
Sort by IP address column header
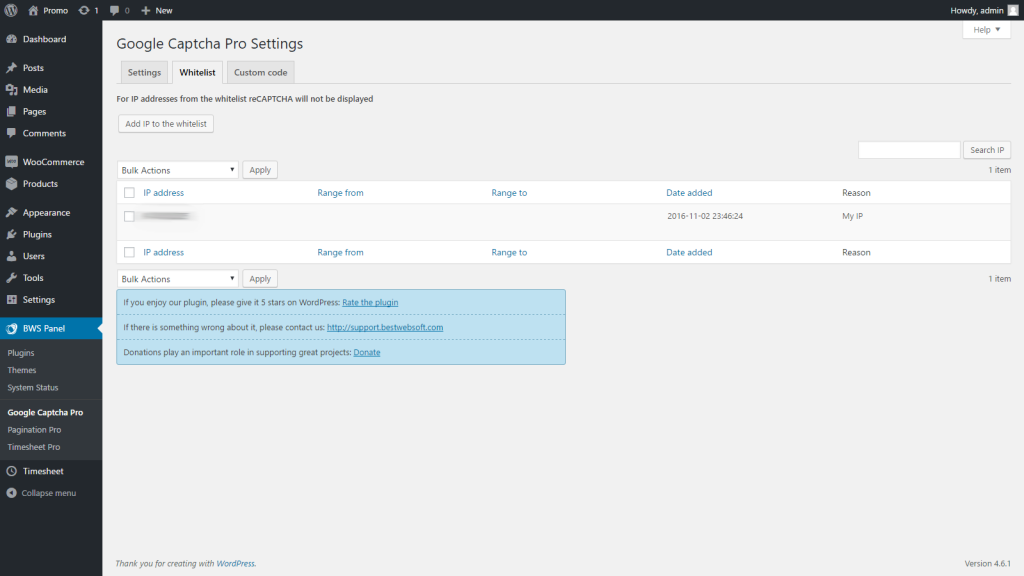(x=163, y=193)
